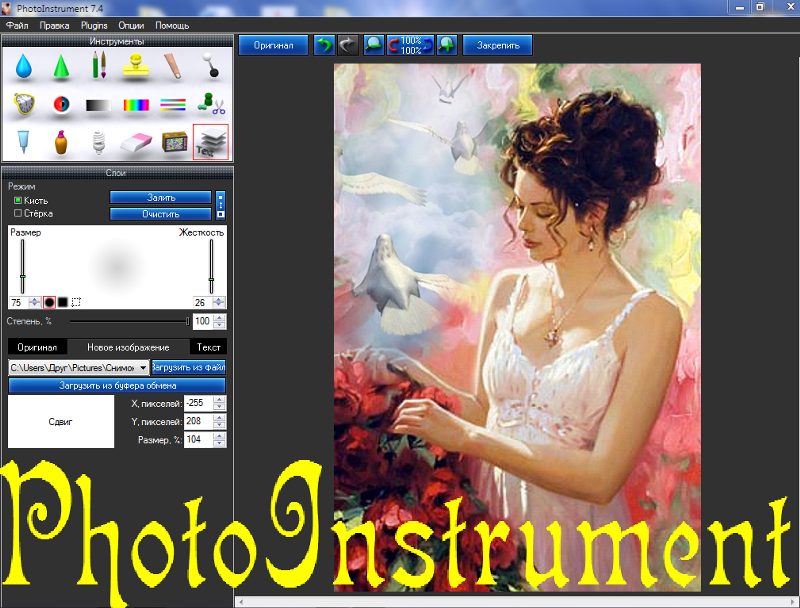Open the file path dropdown

click(143, 367)
